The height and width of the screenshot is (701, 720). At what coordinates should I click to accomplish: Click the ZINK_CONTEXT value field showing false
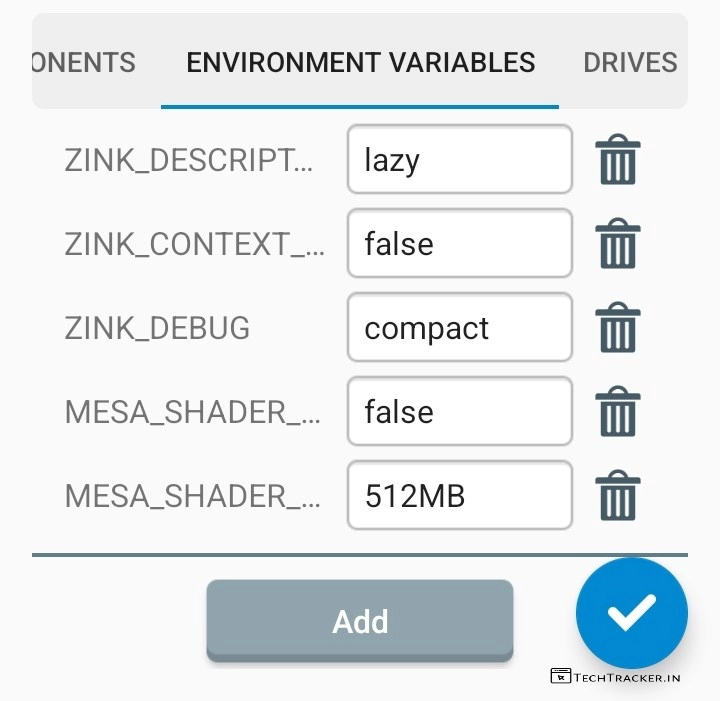tap(459, 244)
